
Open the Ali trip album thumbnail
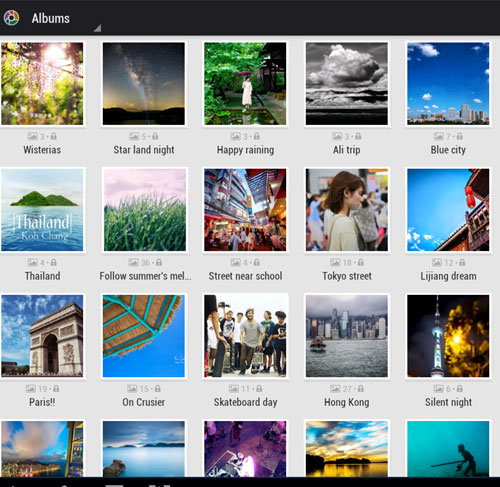(x=347, y=84)
